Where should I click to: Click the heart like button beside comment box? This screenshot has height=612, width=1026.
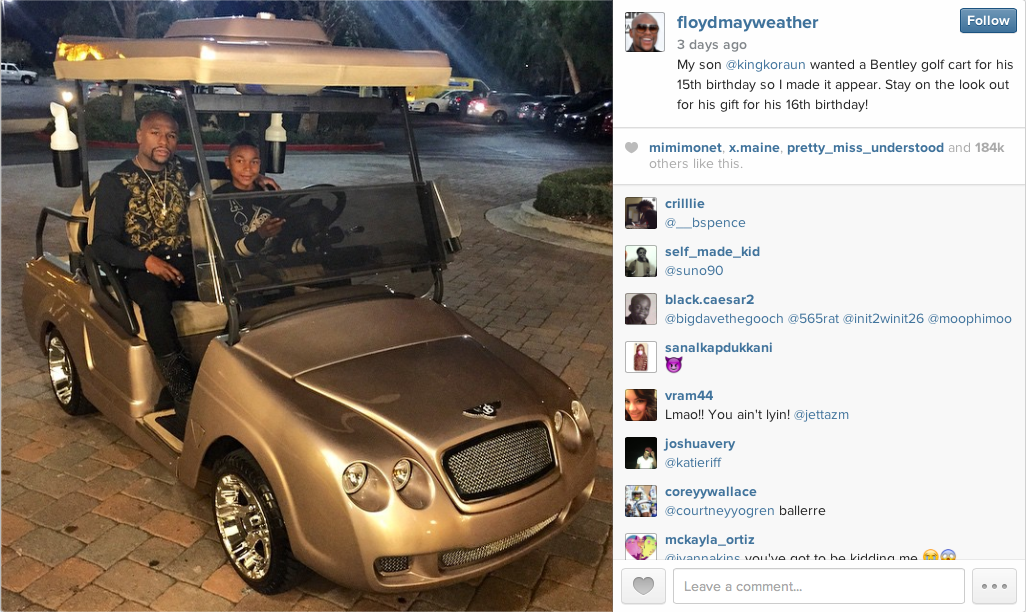643,586
